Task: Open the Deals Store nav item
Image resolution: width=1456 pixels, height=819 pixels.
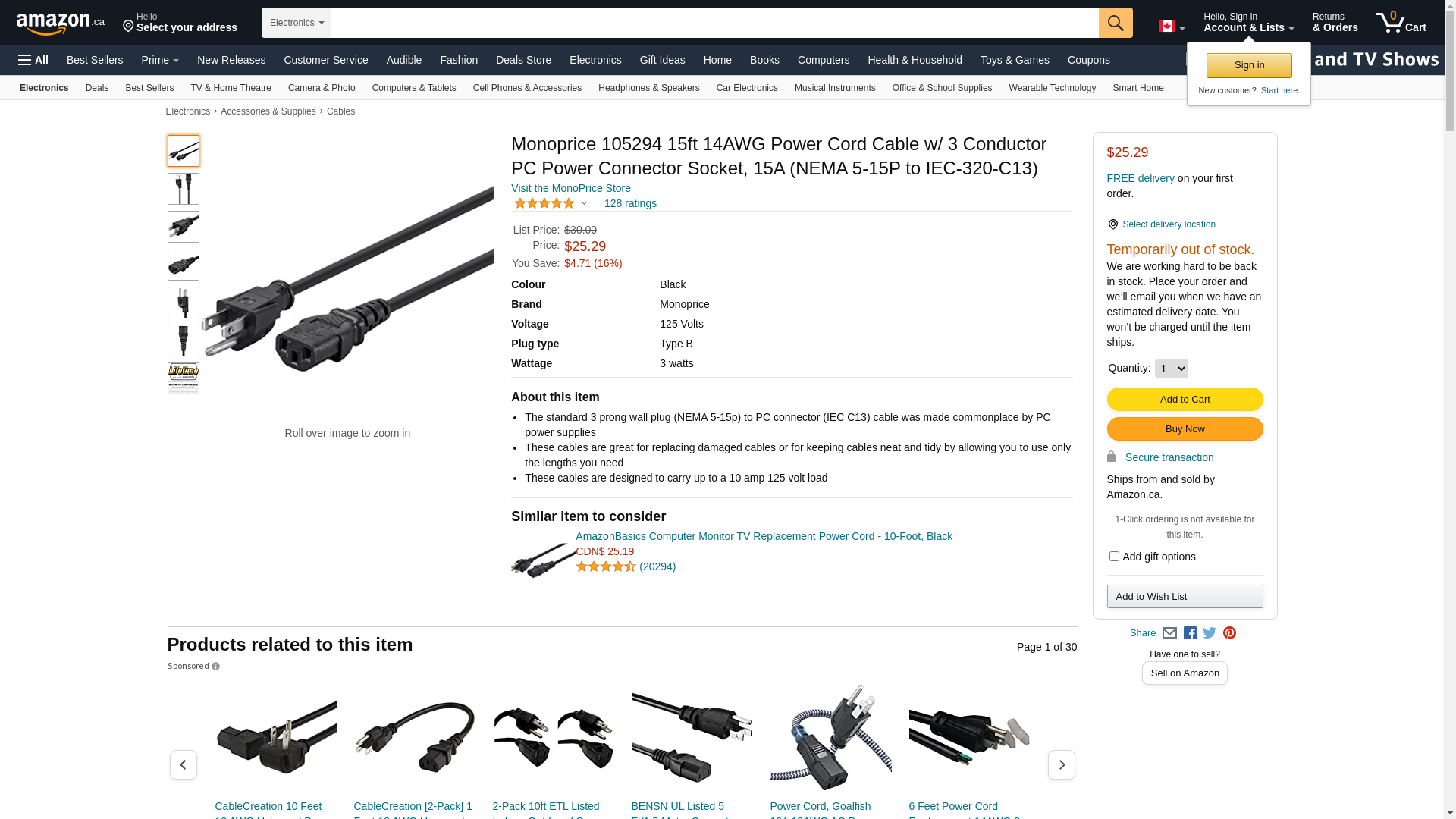Action: pos(523,60)
